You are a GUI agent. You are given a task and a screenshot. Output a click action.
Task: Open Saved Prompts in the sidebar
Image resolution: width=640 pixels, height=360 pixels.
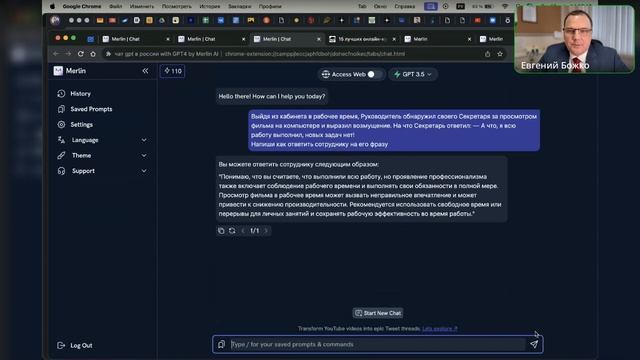point(91,109)
